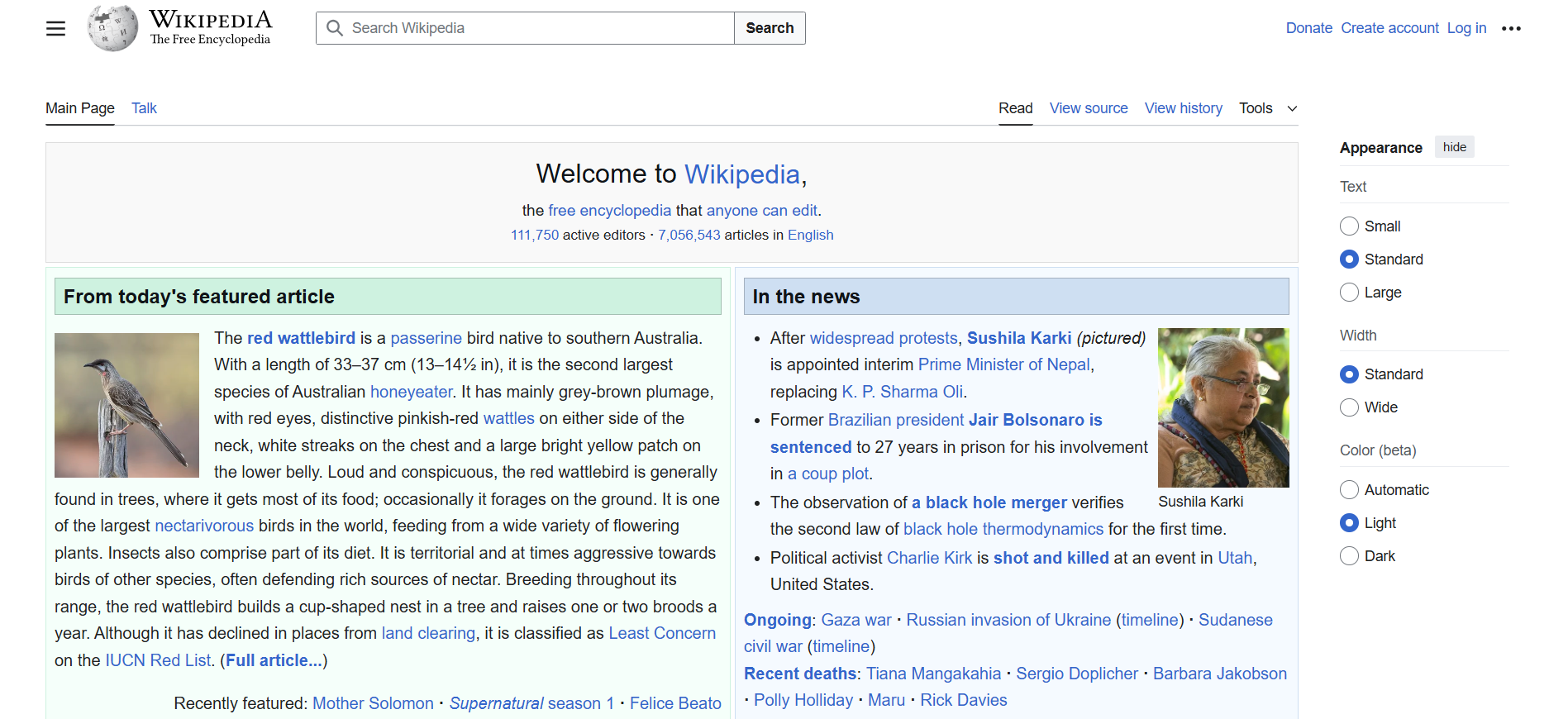Select Small text size option
The height and width of the screenshot is (719, 1568).
tap(1349, 226)
